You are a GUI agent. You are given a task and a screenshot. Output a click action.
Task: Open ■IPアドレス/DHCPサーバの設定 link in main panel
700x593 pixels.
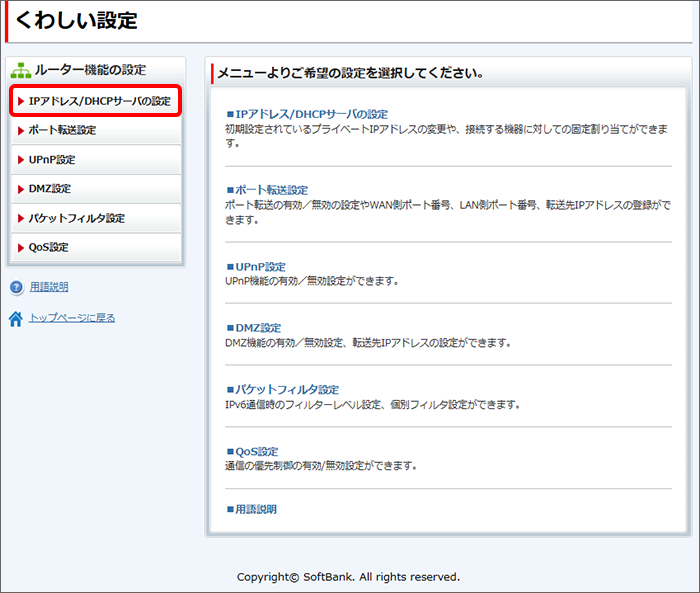tap(307, 114)
